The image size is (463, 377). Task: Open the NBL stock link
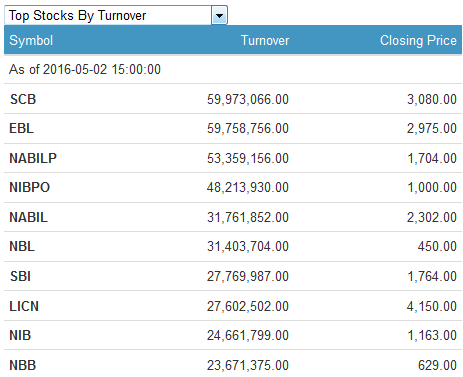(x=22, y=246)
